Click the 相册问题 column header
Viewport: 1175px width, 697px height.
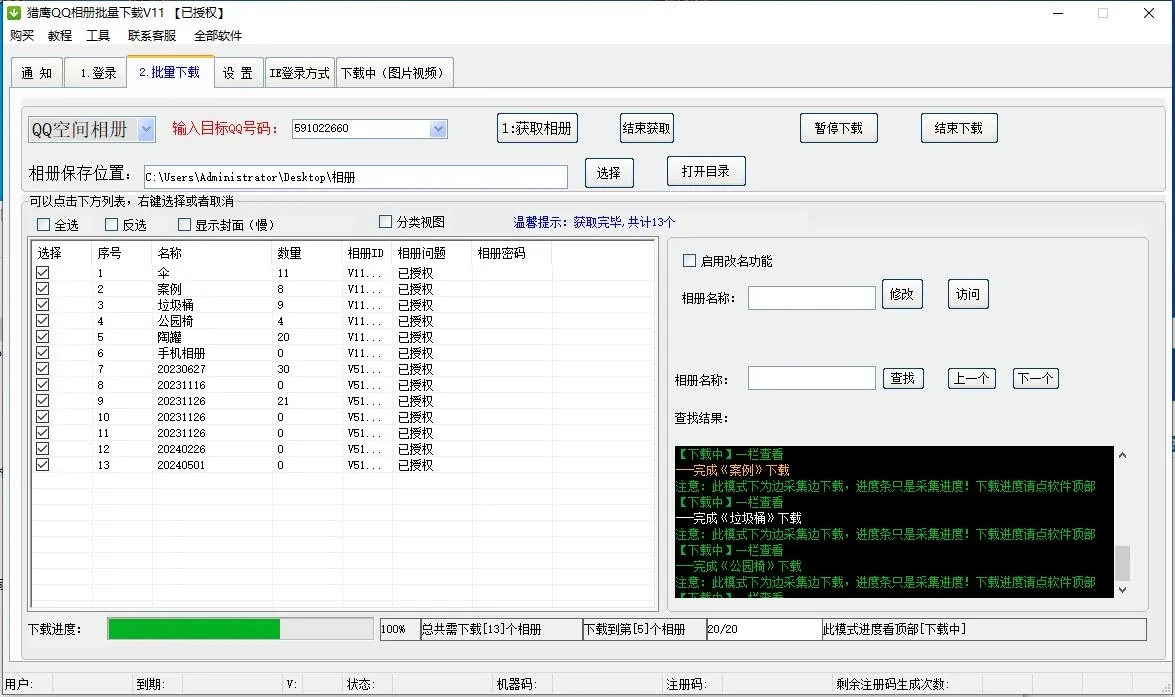(x=432, y=253)
